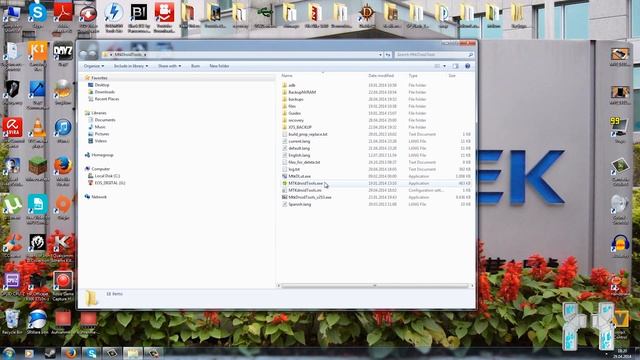This screenshot has width=640, height=360.
Task: Click the New folder button
Action: coord(219,66)
